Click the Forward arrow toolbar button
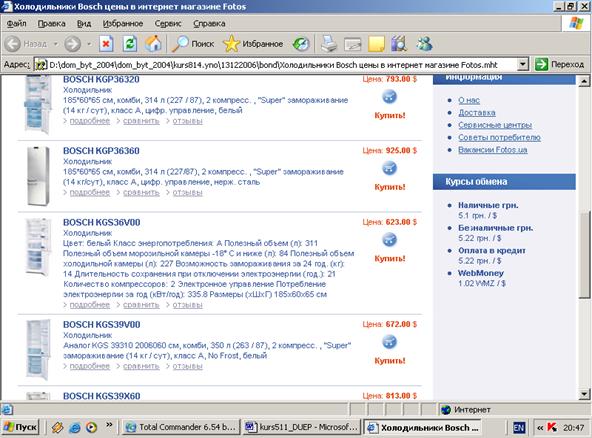This screenshot has width=592, height=438. pyautogui.click(x=72, y=44)
